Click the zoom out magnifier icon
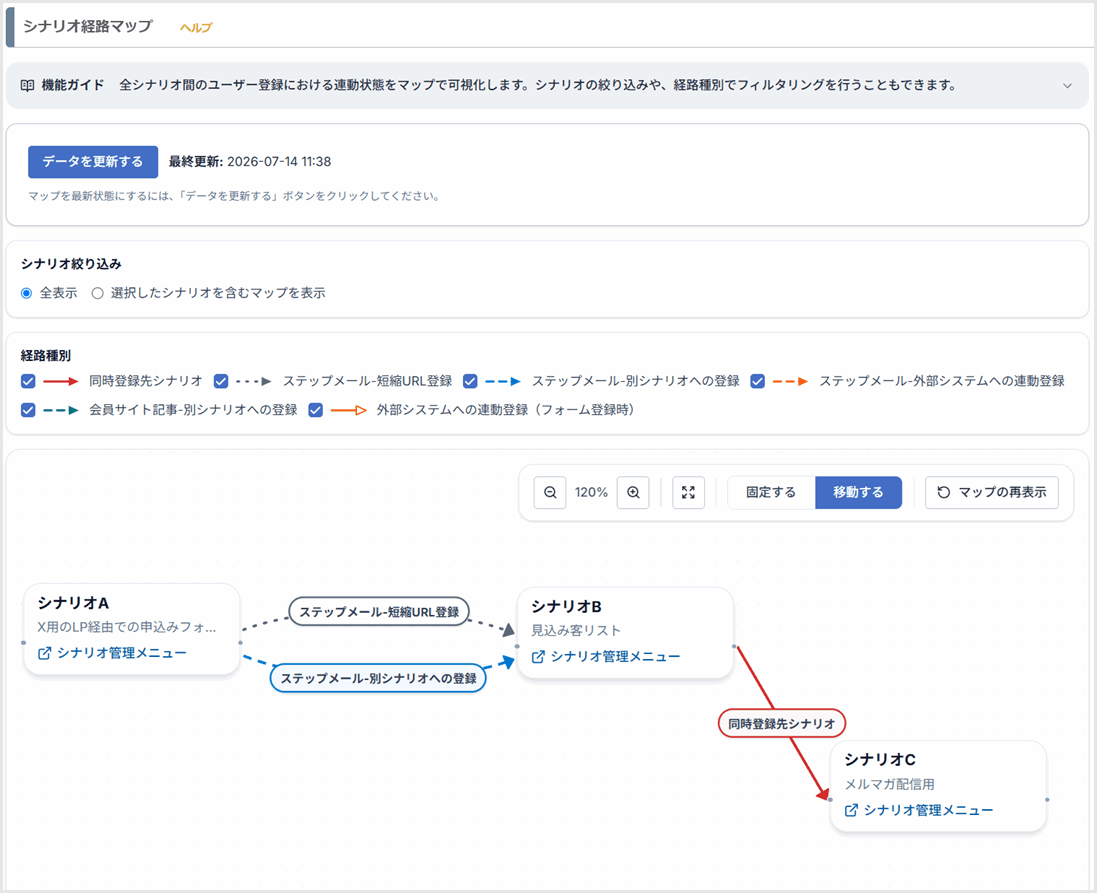The width and height of the screenshot is (1097, 893). click(550, 493)
